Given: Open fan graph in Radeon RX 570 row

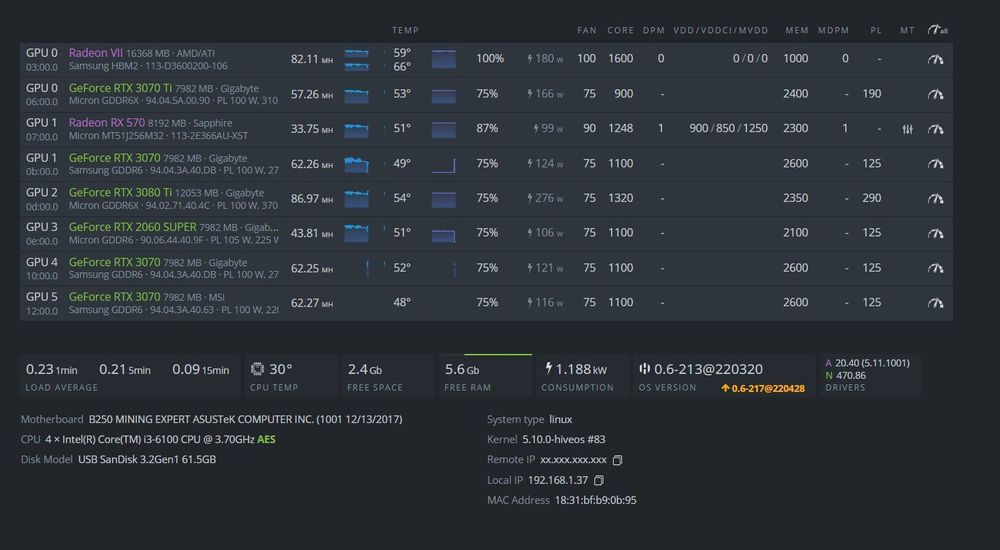Looking at the screenshot, I should [443, 130].
